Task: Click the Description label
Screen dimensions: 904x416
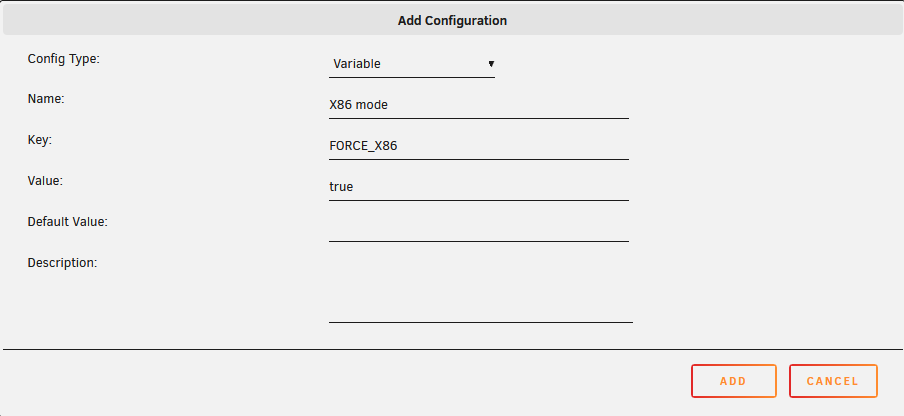Action: coord(62,263)
